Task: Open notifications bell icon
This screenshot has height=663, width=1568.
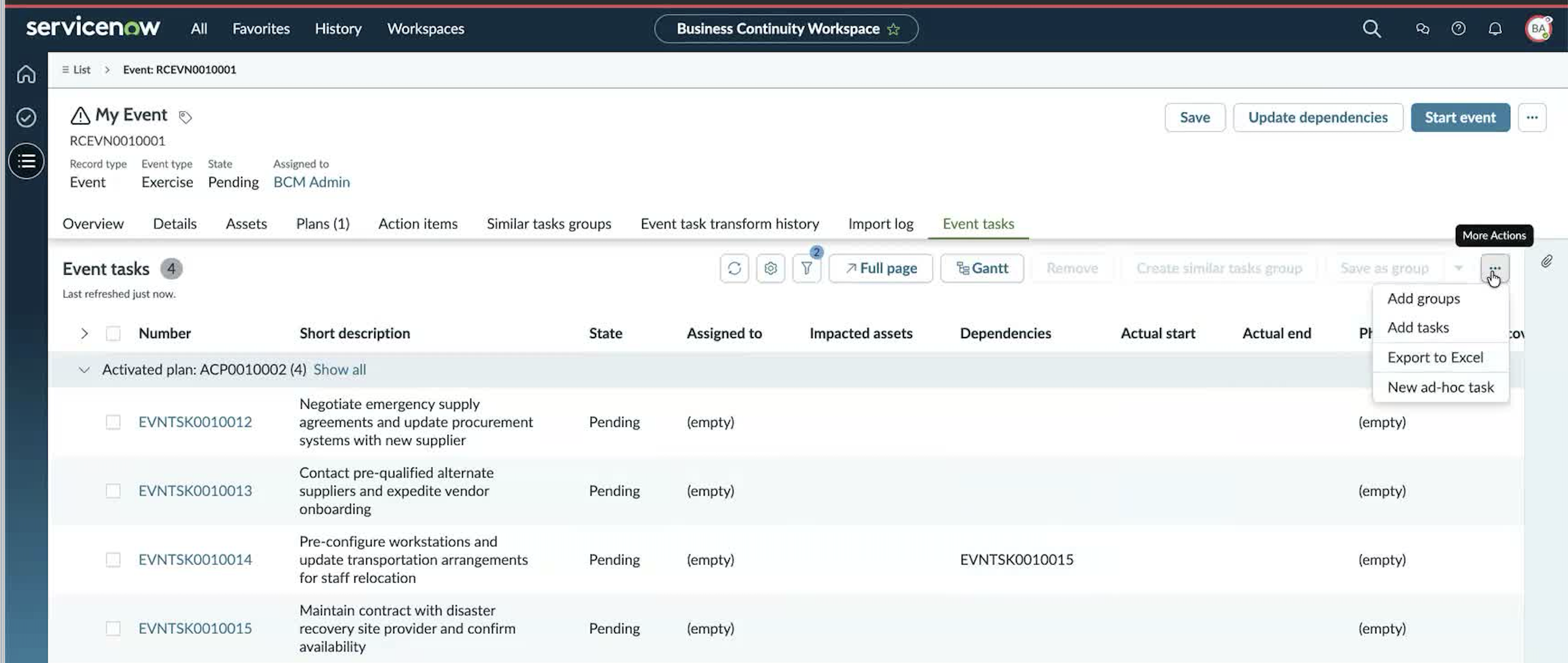Action: [x=1494, y=29]
